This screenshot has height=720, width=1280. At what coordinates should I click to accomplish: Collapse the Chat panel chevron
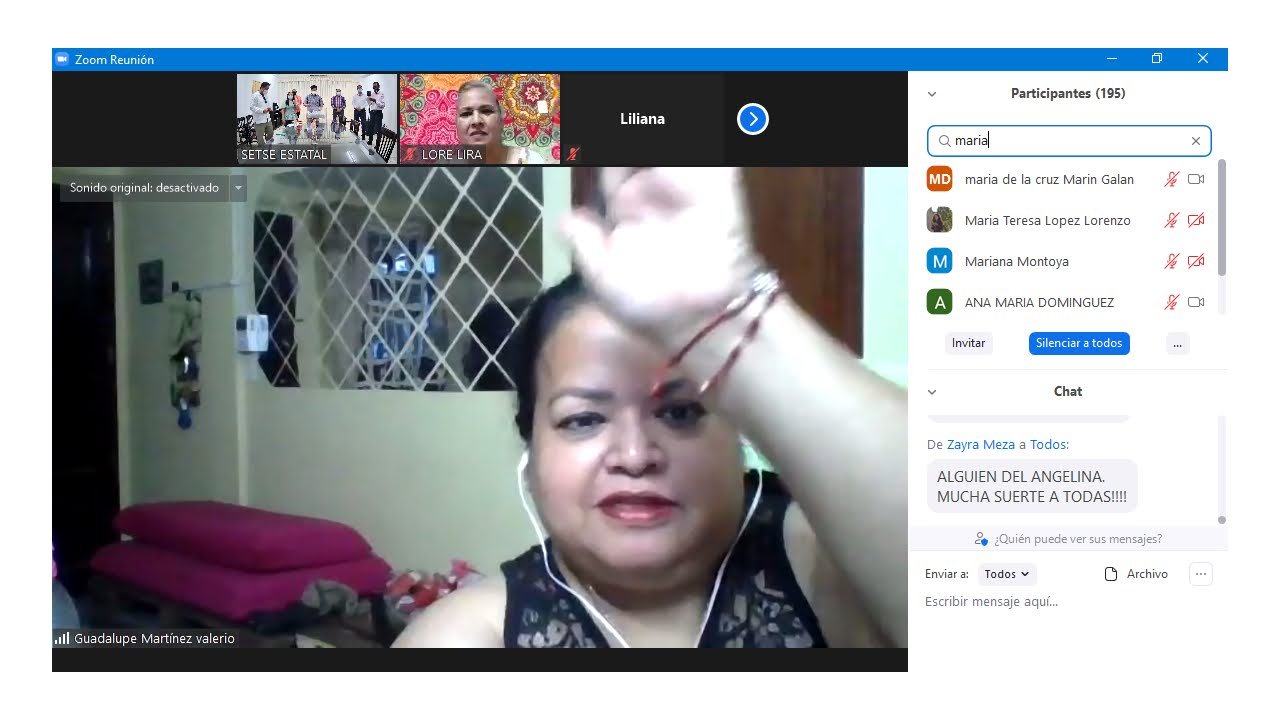pos(932,392)
